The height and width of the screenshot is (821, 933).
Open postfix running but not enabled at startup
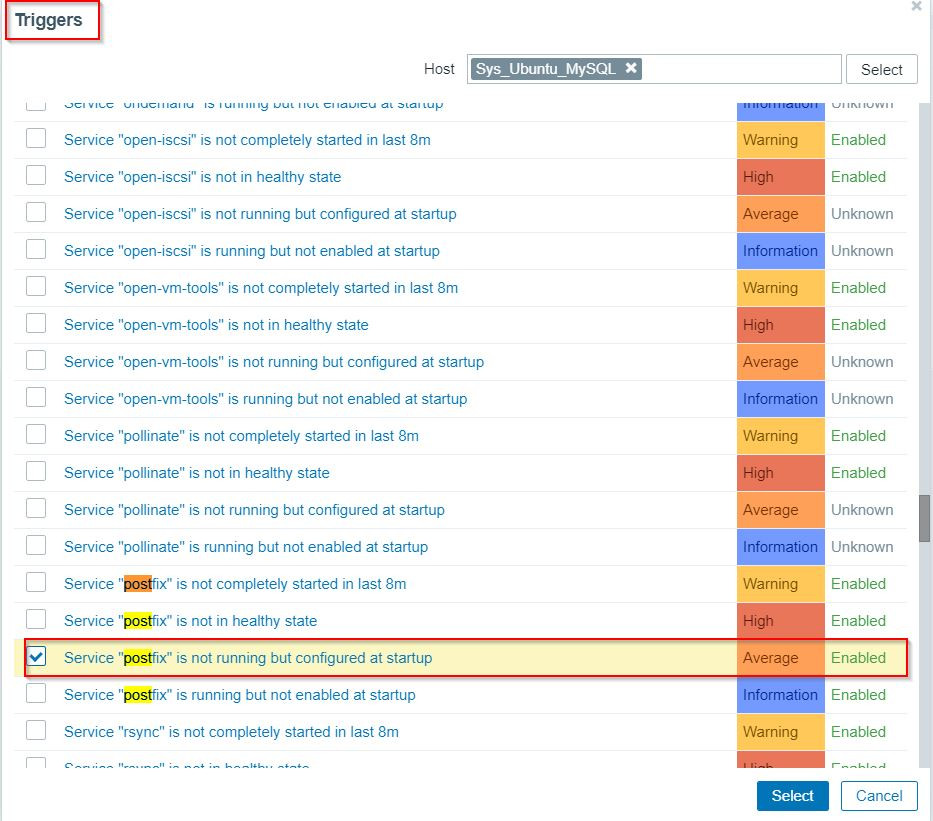click(239, 695)
